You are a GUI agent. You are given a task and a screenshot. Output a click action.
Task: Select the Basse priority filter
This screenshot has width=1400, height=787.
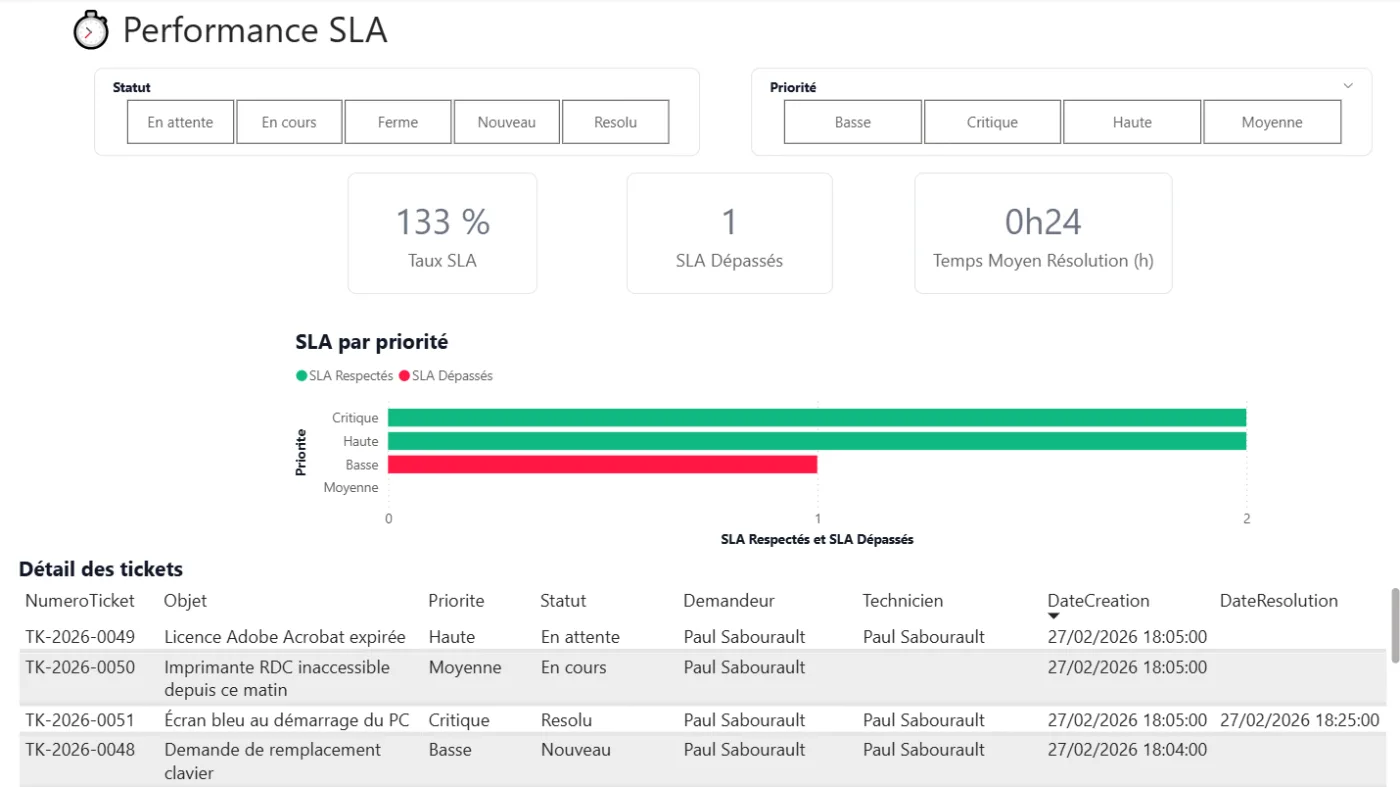coord(853,122)
